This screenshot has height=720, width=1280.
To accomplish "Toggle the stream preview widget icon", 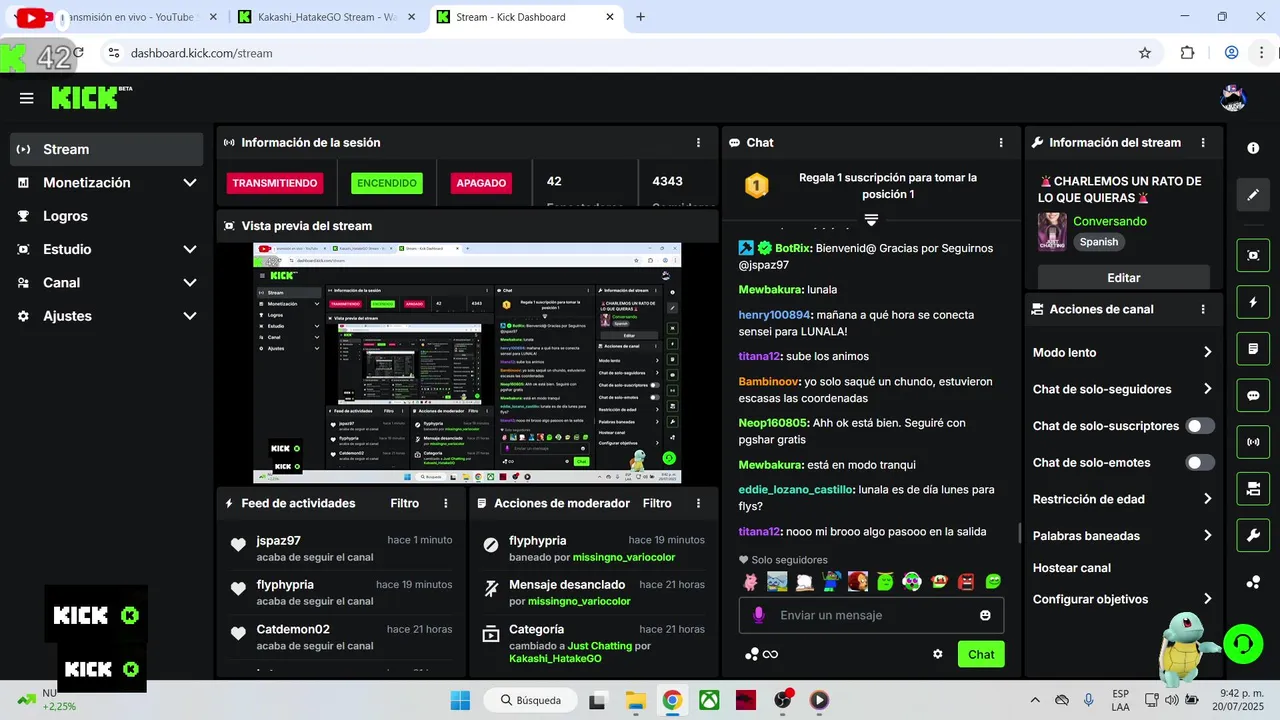I will (1253, 255).
